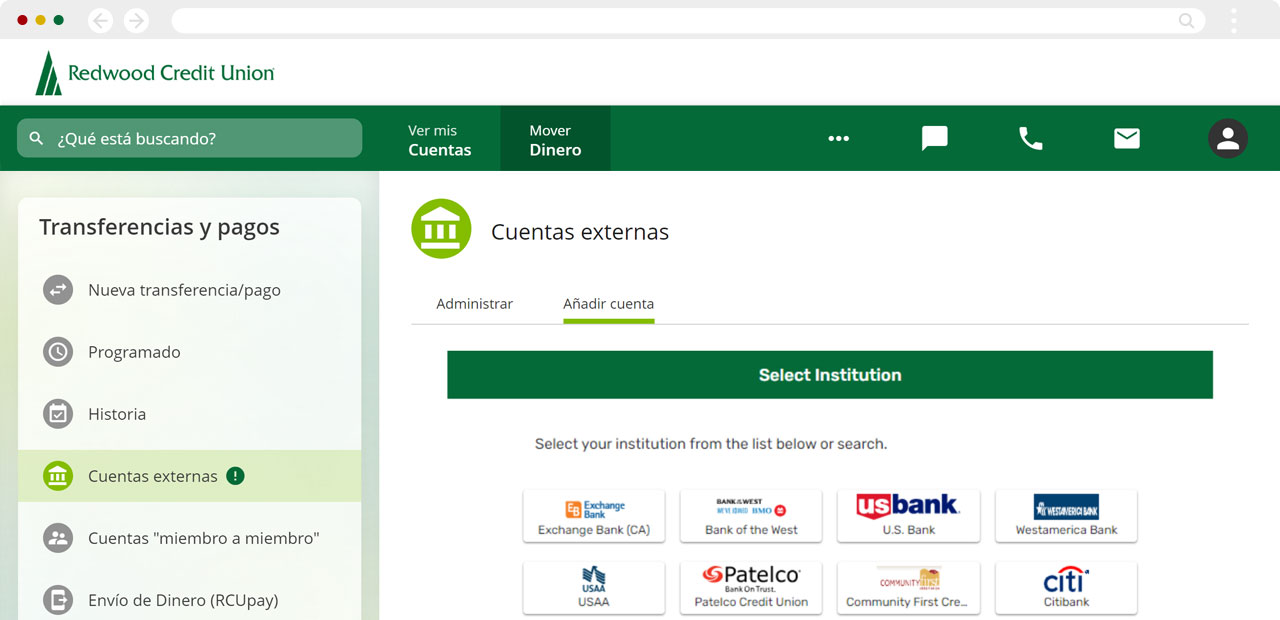Click the browser forward arrow
Image resolution: width=1280 pixels, height=620 pixels.
coord(136,20)
